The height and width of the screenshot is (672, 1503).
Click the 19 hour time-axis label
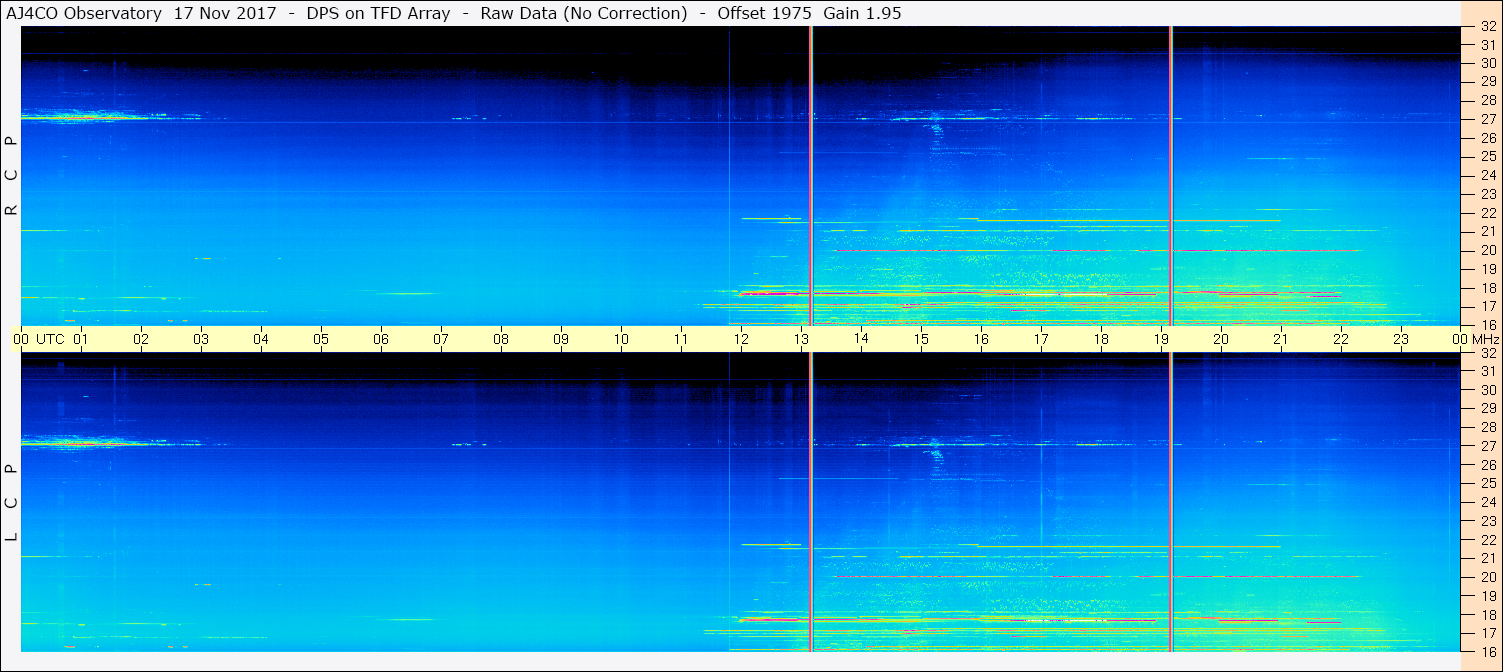(x=1161, y=339)
